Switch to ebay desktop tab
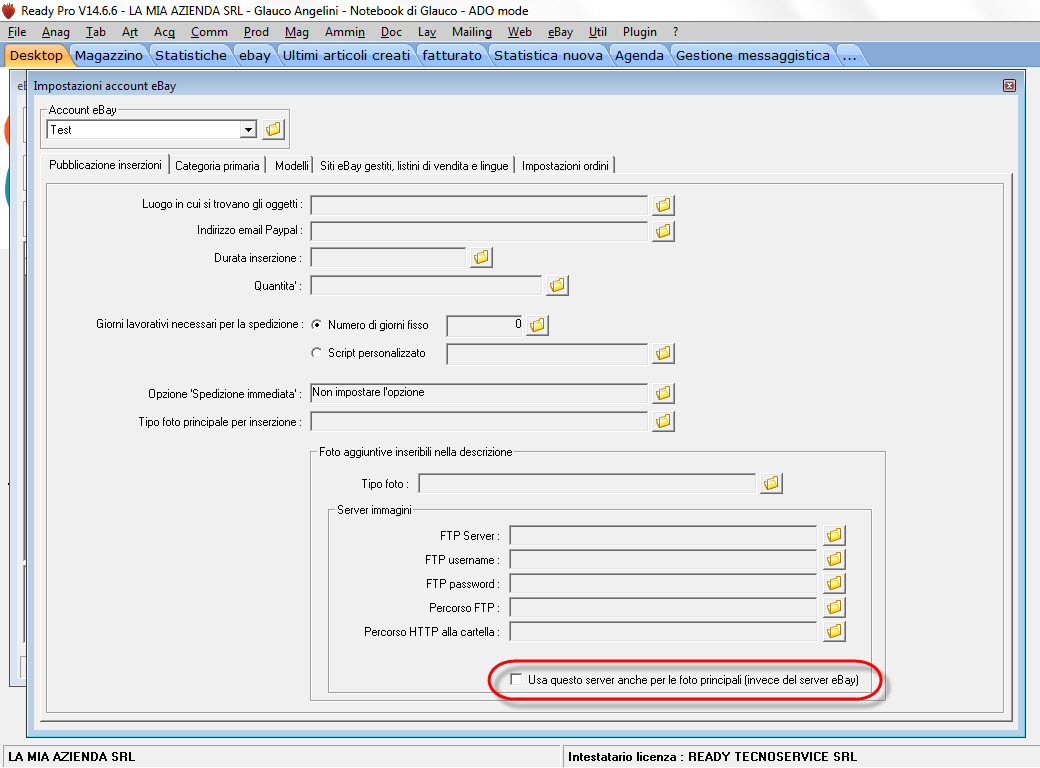Image resolution: width=1040 pixels, height=768 pixels. tap(255, 56)
